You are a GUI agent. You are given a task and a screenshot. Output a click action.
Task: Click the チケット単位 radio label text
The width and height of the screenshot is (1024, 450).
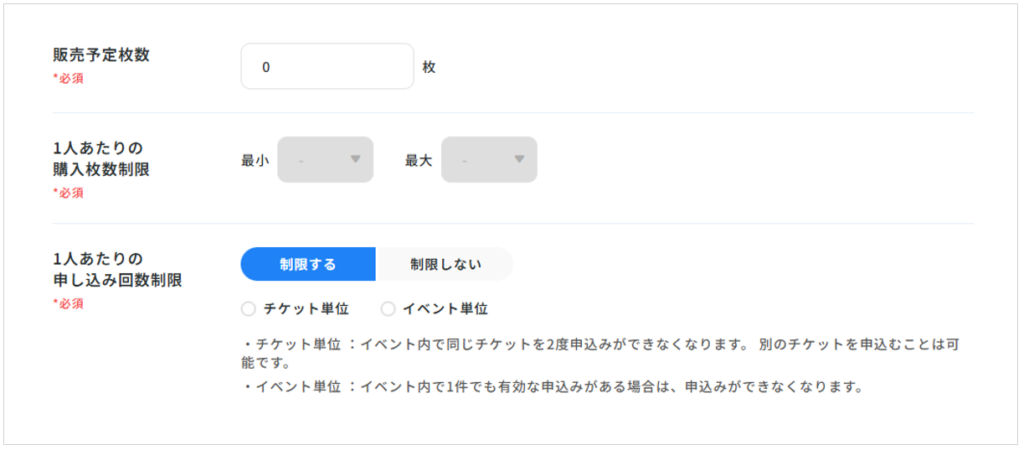pos(306,309)
